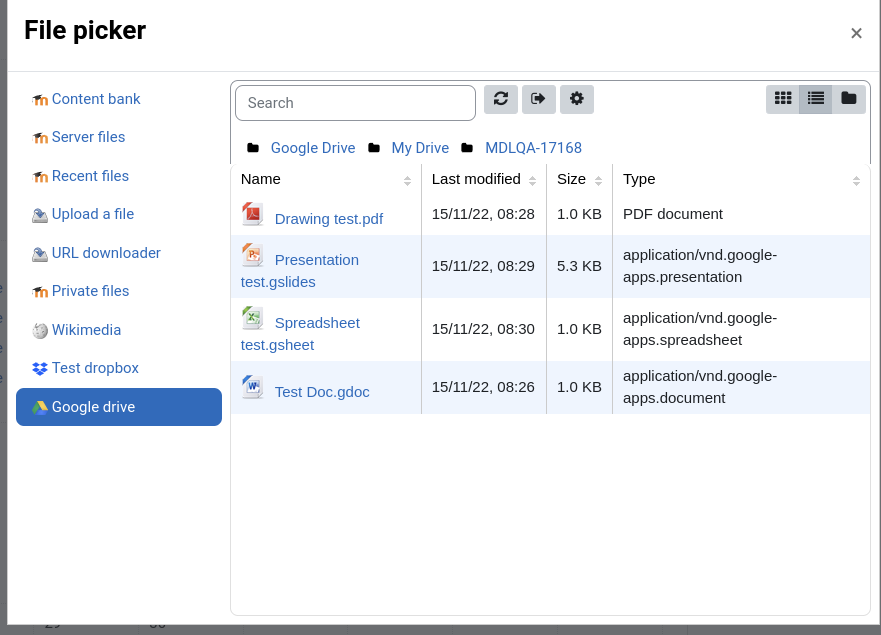The width and height of the screenshot is (881, 635).
Task: Click the Moodle icon beside Private files
Action: pyautogui.click(x=40, y=292)
